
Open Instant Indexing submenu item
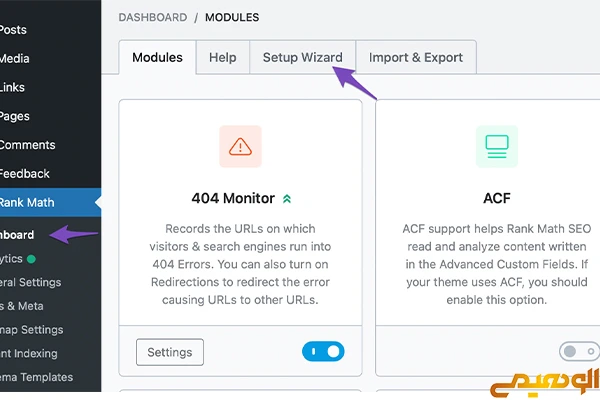click(x=29, y=354)
